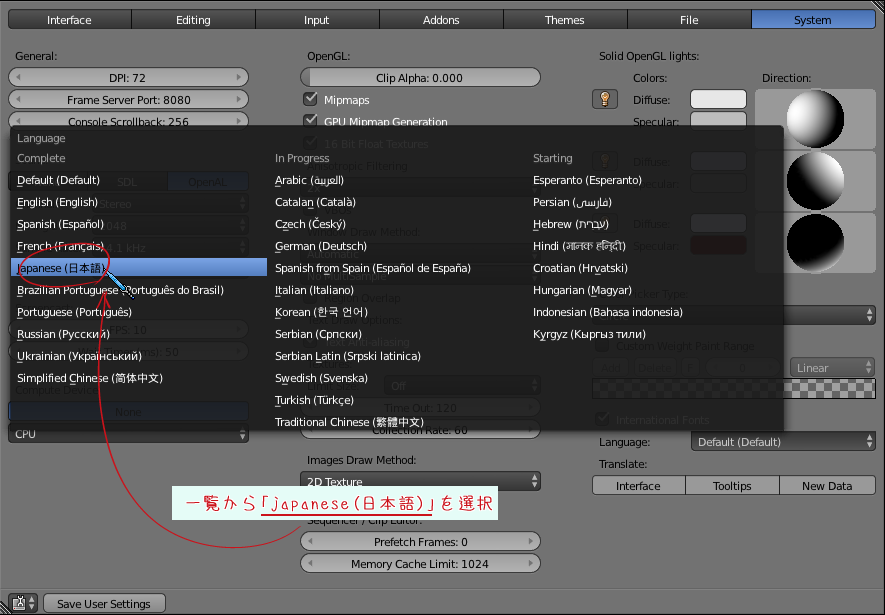Select Traditional Chinese (繁體中文)
Image resolution: width=885 pixels, height=615 pixels.
(397, 422)
